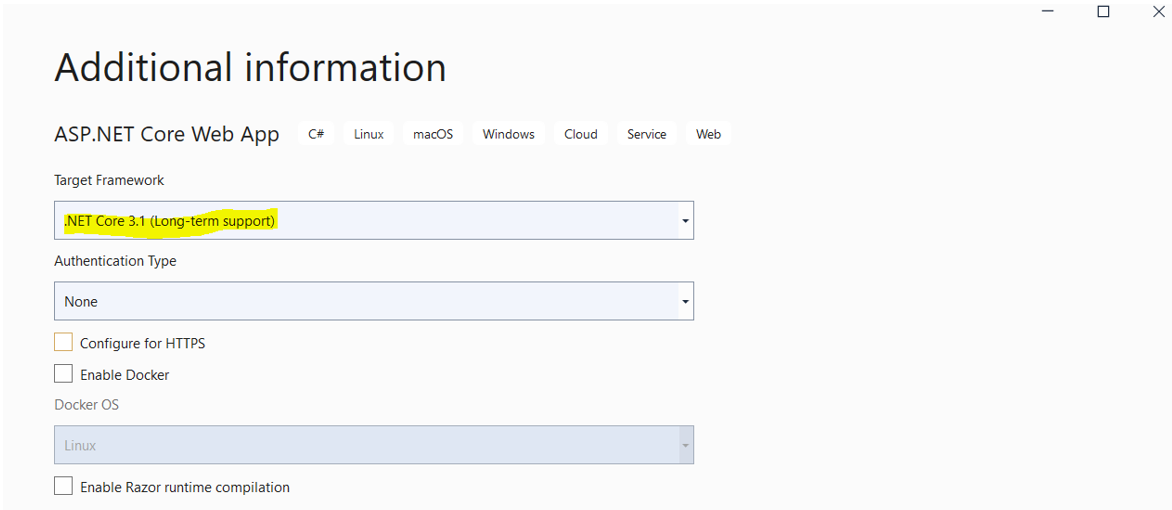Click the disabled Docker OS dropdown
This screenshot has width=1172, height=510.
click(374, 445)
